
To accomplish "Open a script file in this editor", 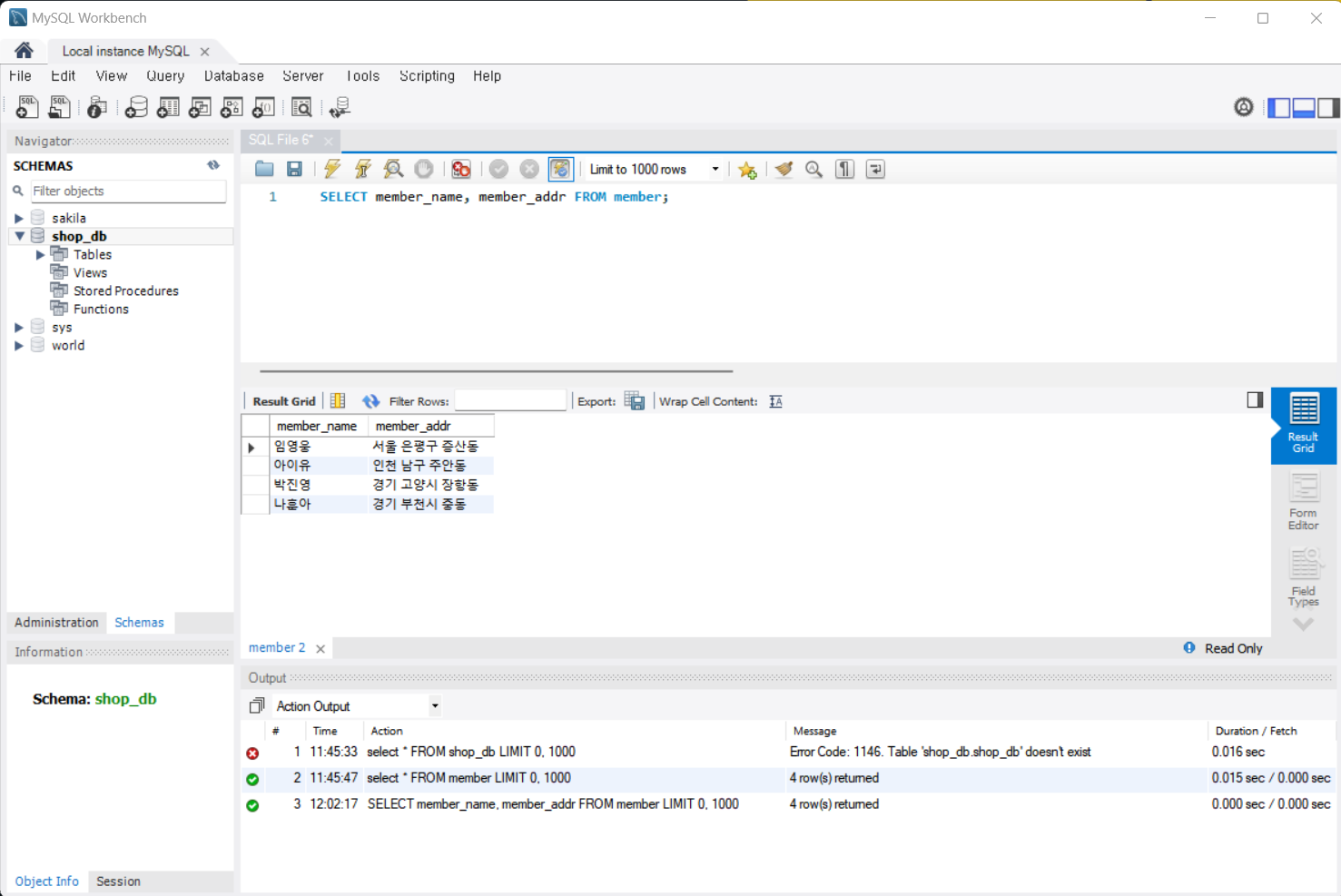I will (x=264, y=169).
